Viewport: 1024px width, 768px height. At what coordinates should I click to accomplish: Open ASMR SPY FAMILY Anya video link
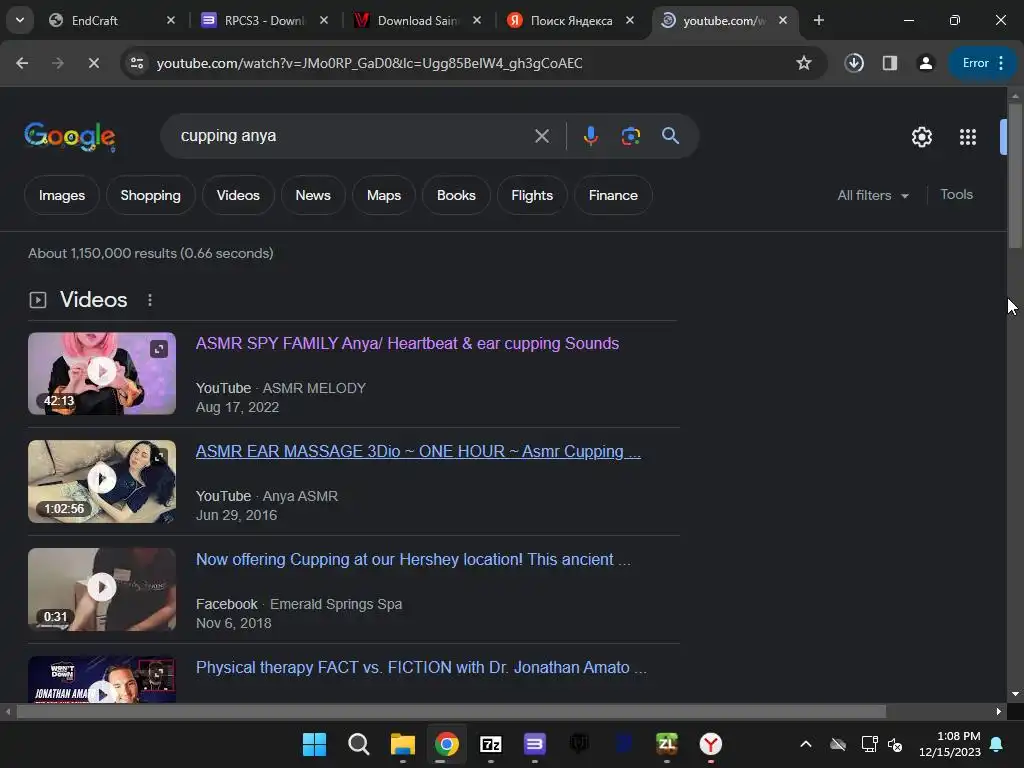(408, 344)
